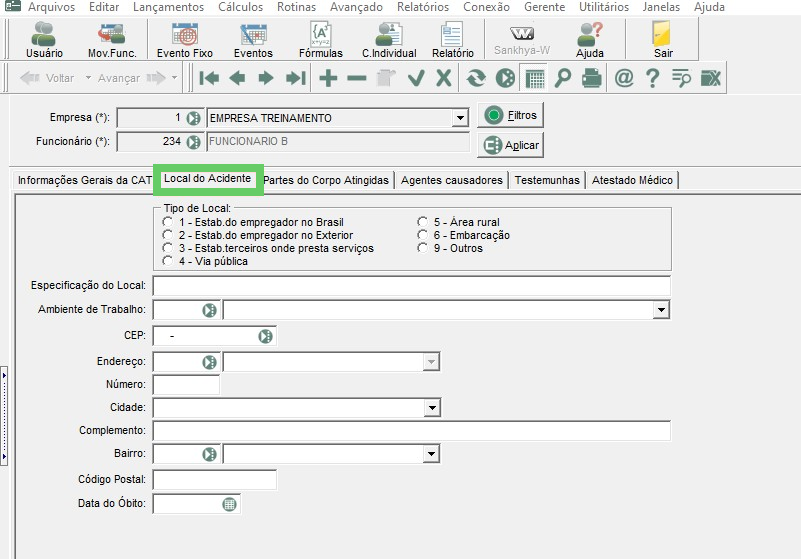Open Evento Fixo toolbar icon

click(x=184, y=40)
